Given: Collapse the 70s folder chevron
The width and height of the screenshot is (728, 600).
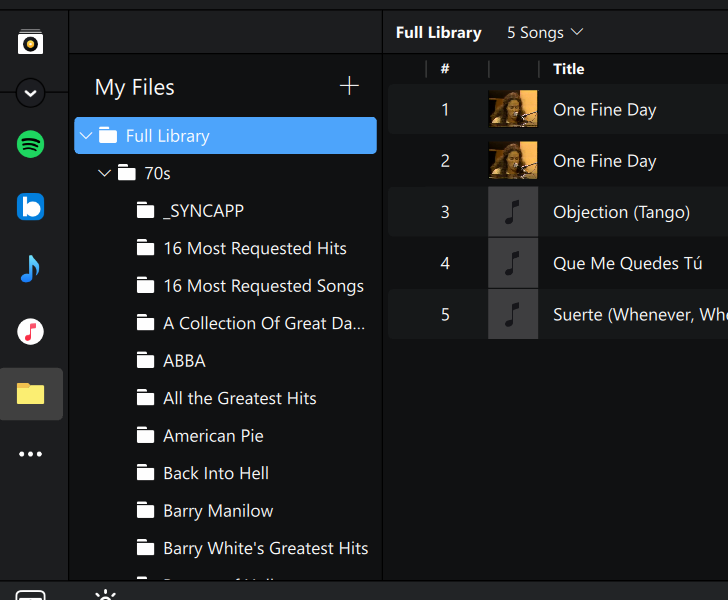Looking at the screenshot, I should 104,174.
